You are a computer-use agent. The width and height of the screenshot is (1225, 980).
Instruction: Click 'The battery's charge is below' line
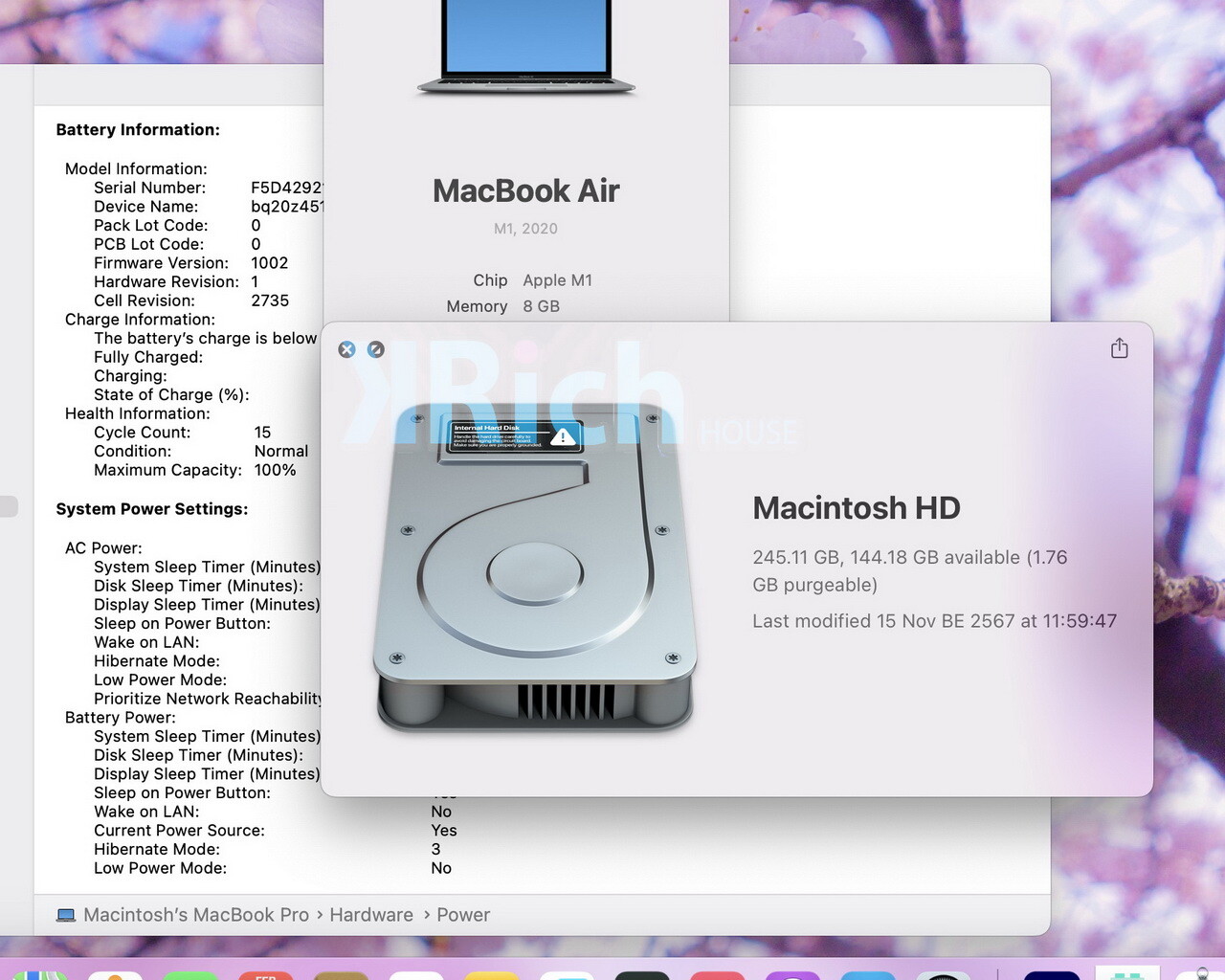click(205, 338)
